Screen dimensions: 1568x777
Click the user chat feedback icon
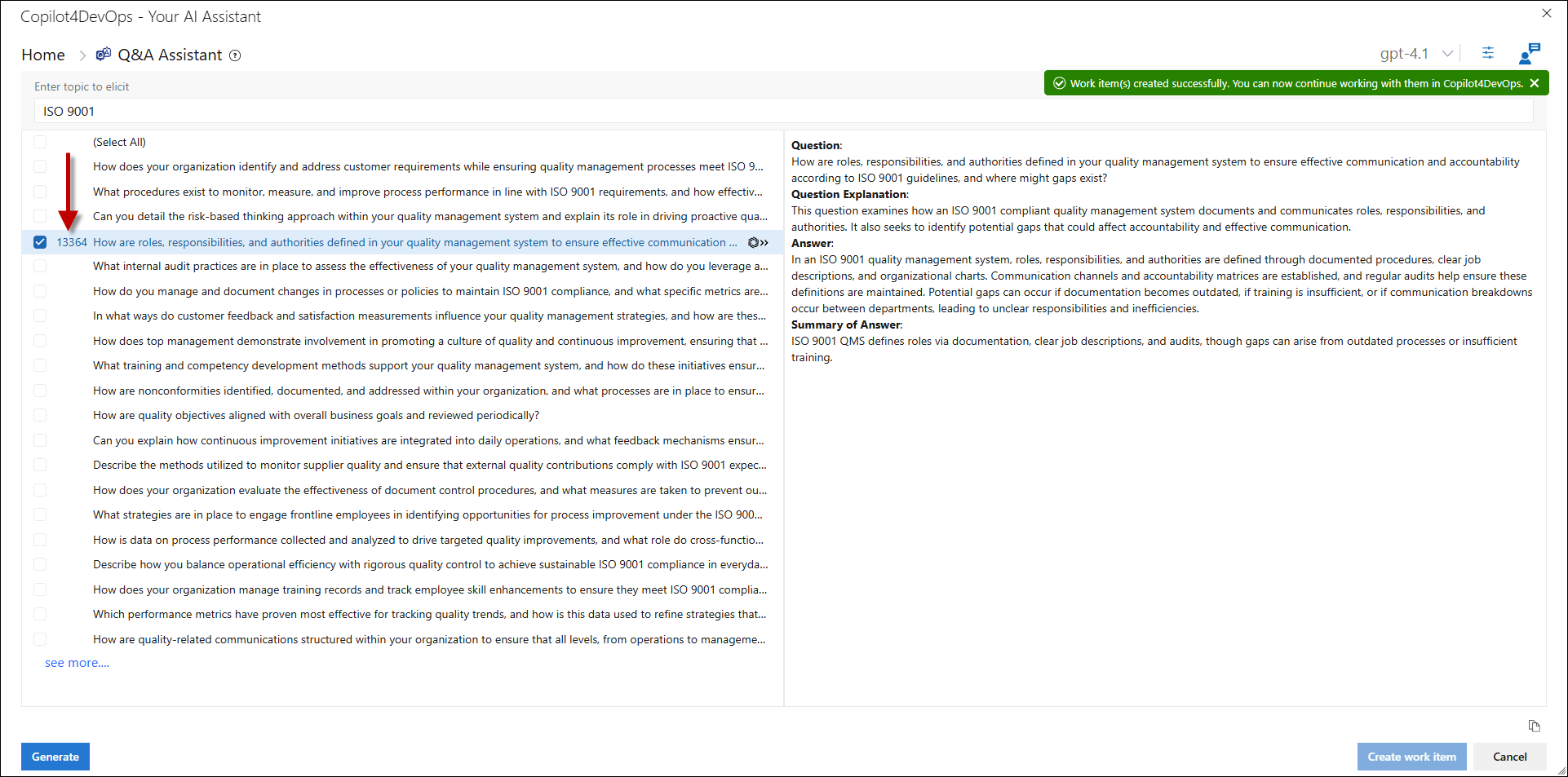[1529, 54]
